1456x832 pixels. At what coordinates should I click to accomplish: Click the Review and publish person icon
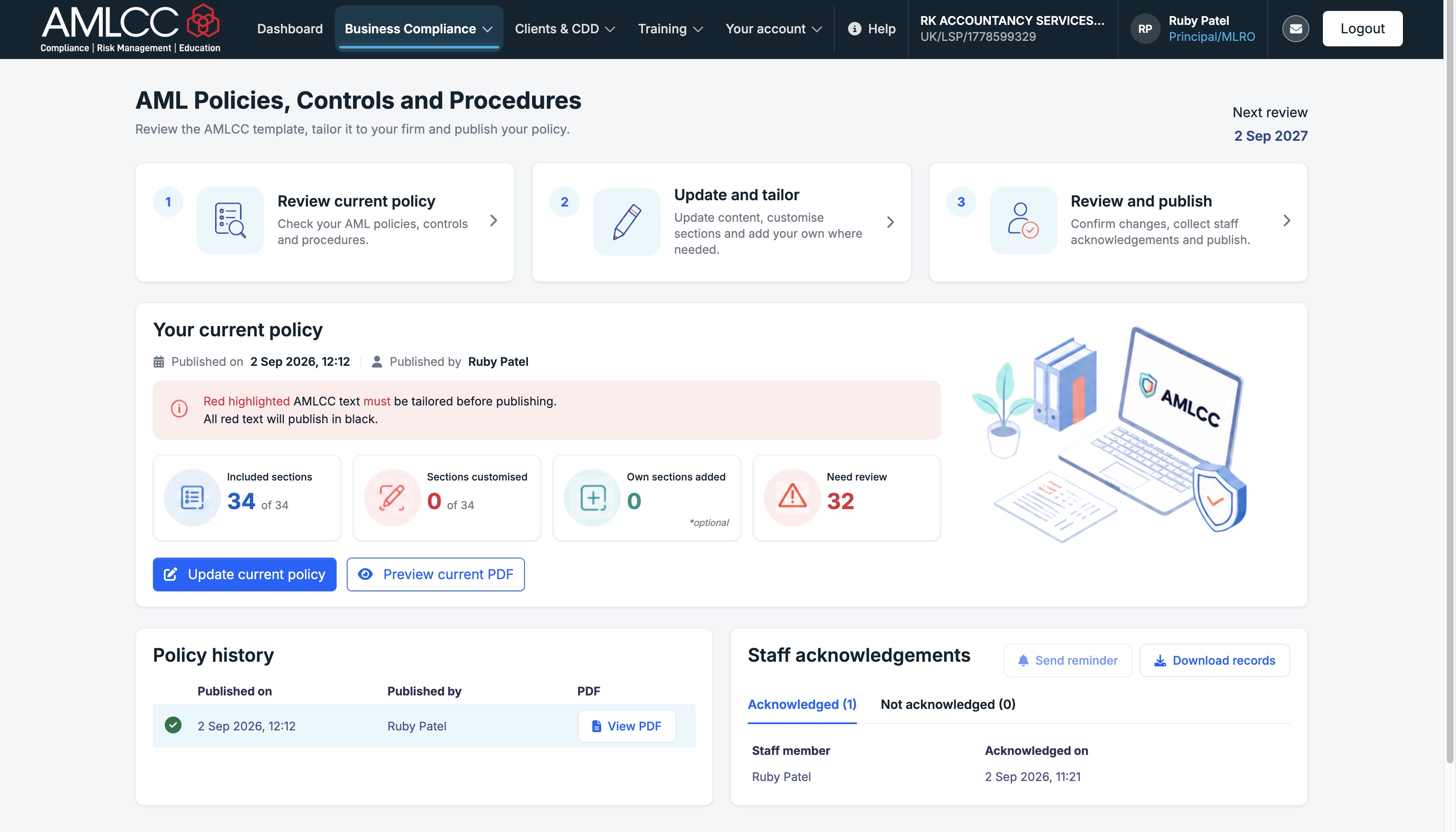pyautogui.click(x=1023, y=220)
